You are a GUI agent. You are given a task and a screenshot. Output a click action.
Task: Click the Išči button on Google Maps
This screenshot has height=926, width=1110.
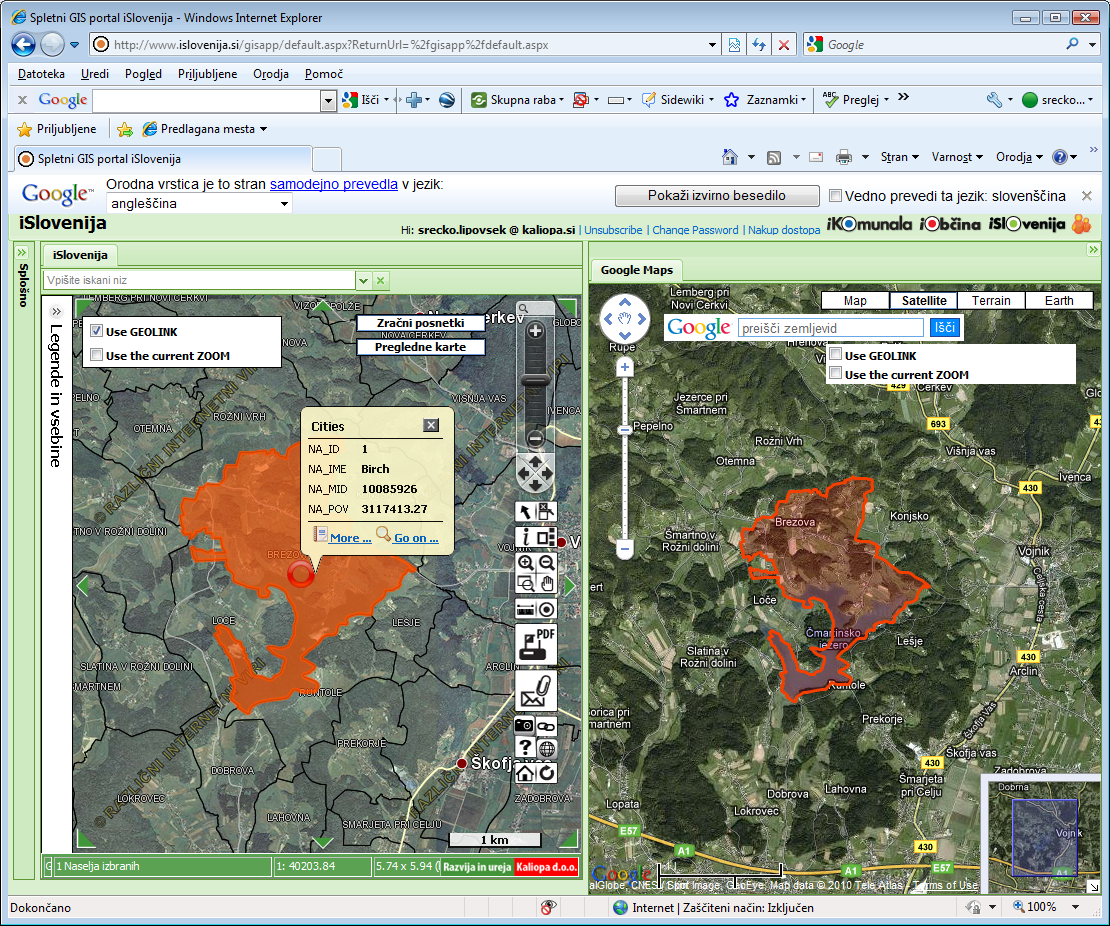click(944, 327)
